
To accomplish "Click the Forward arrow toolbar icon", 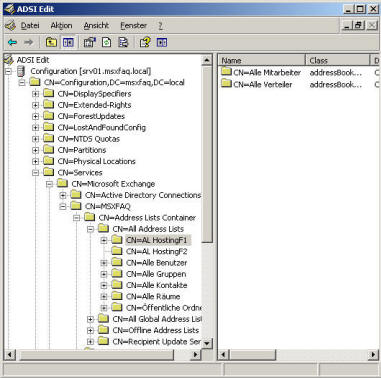I will pos(28,42).
